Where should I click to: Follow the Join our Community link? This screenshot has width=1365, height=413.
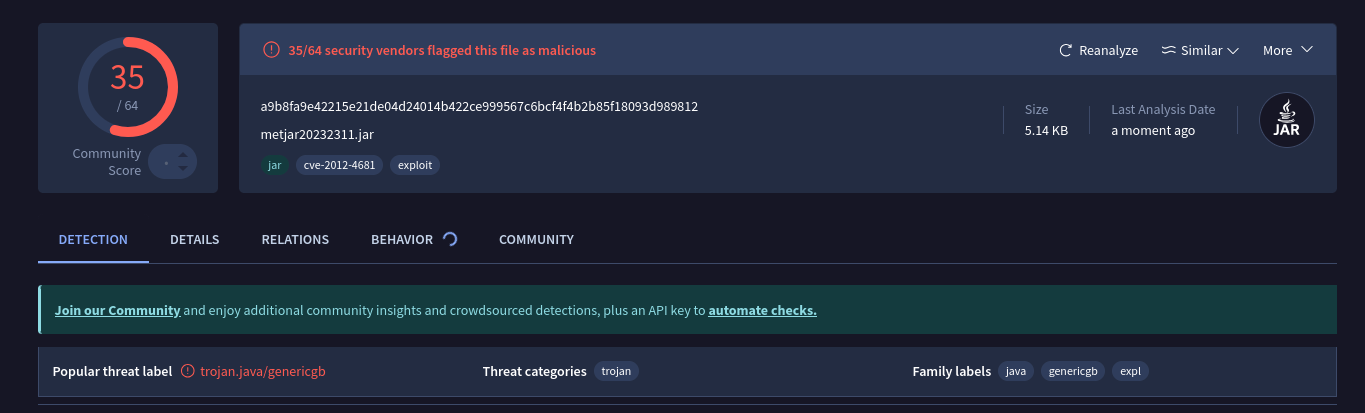point(118,310)
